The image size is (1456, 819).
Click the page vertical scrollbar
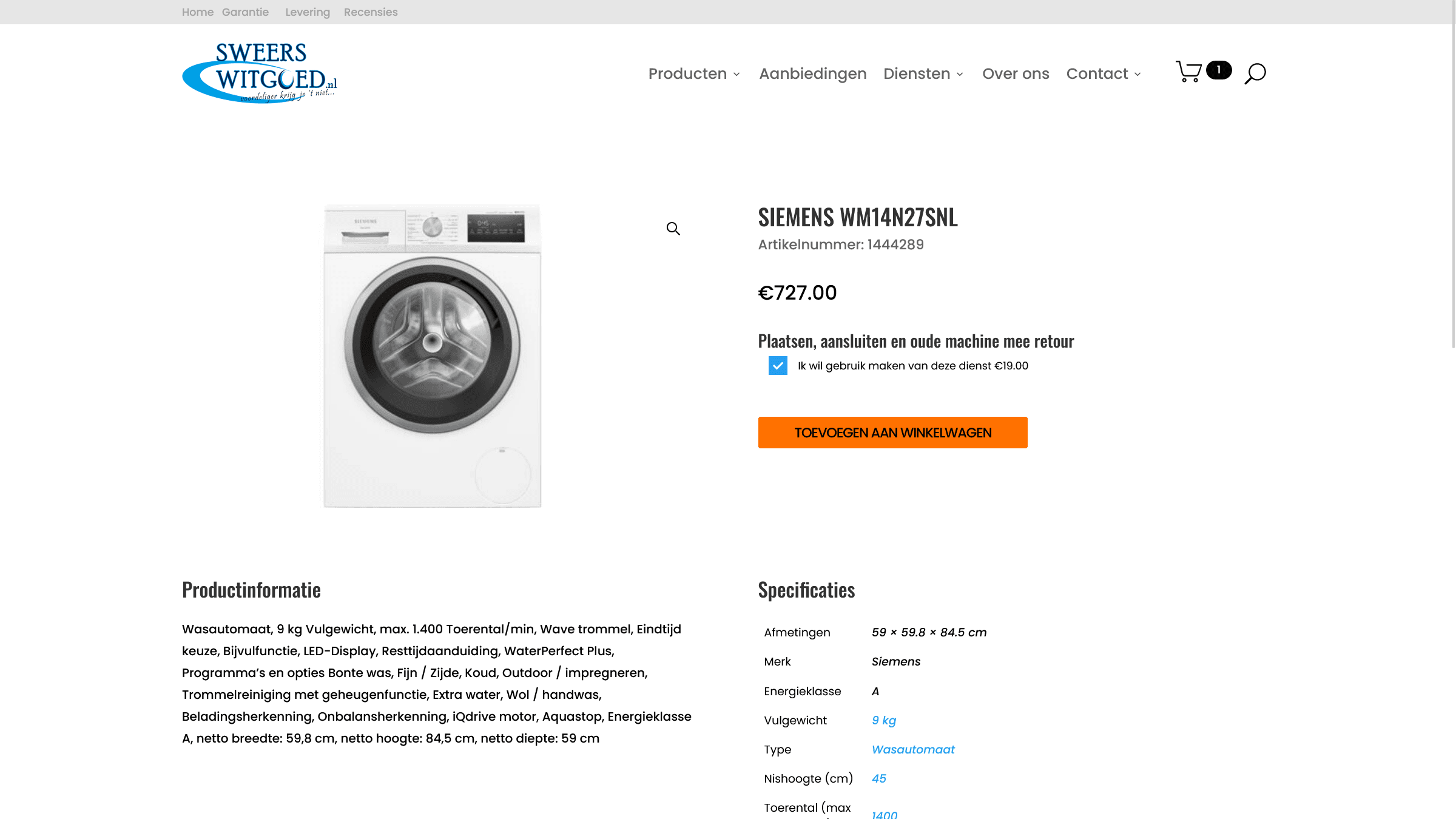[x=1453, y=182]
